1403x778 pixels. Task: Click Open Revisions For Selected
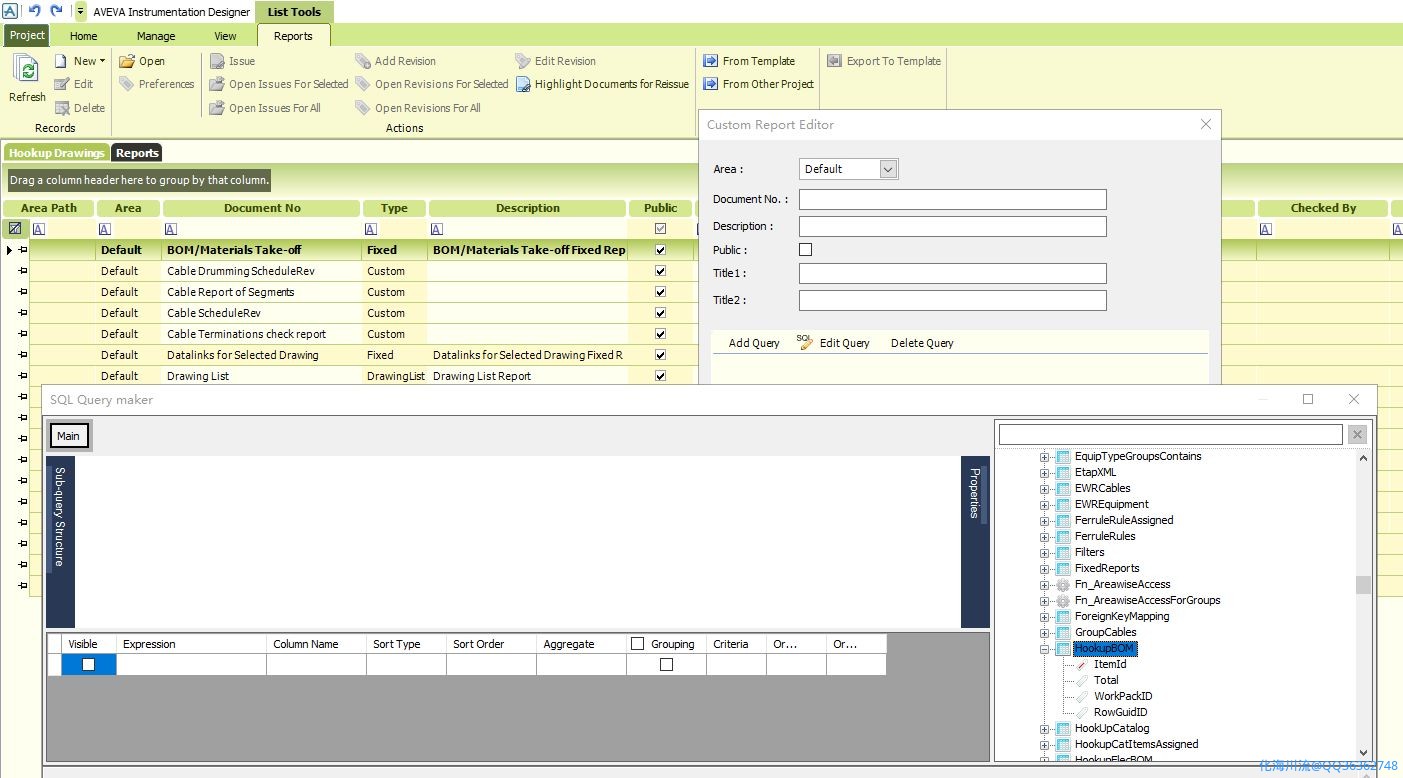[x=432, y=84]
